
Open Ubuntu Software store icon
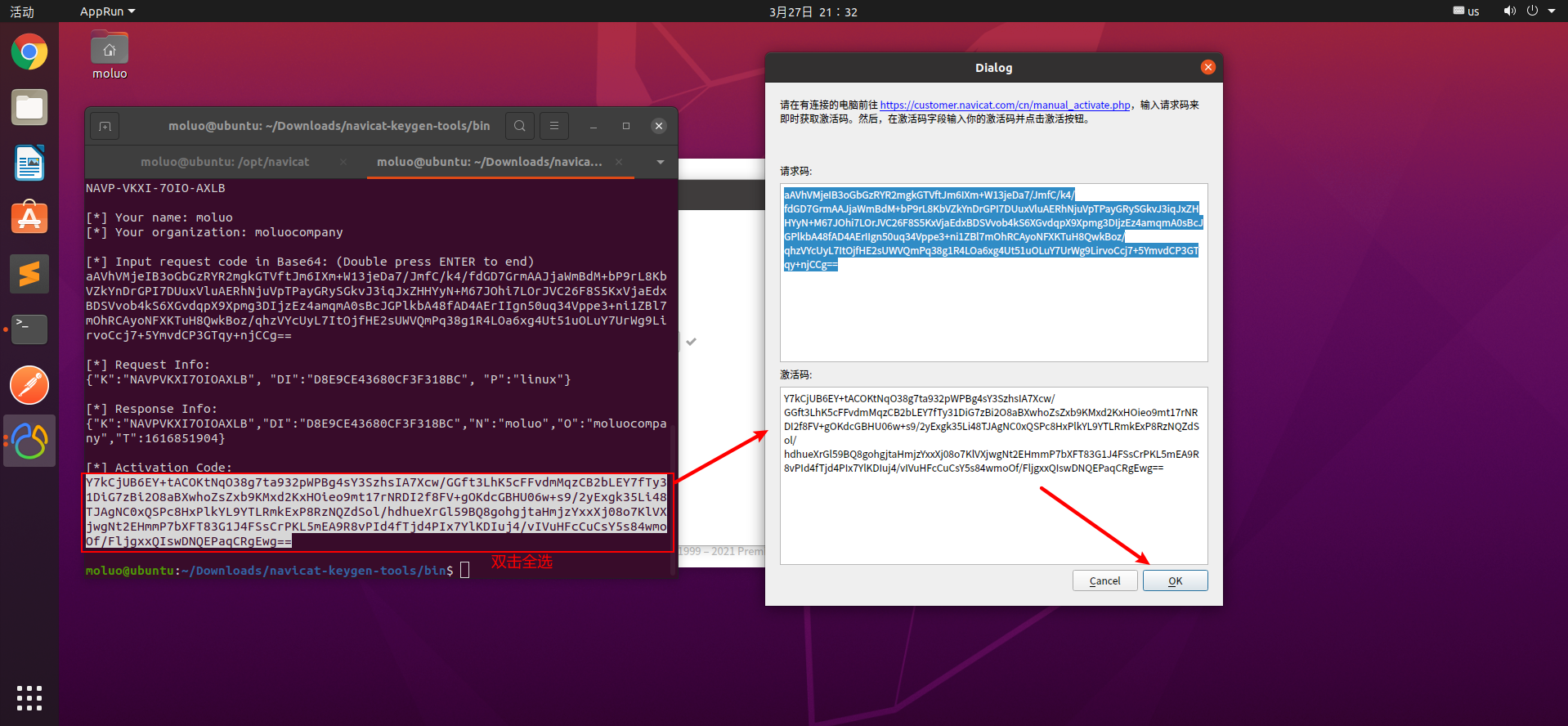point(29,218)
